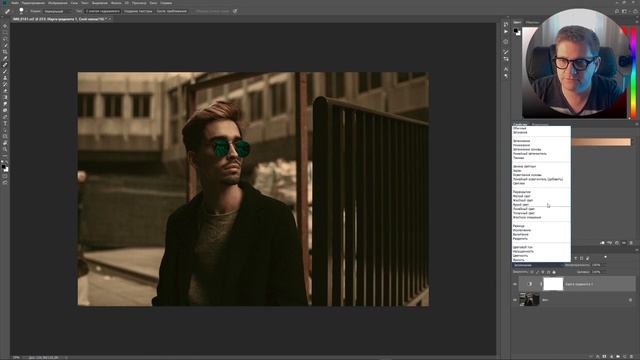Select the Pen tool
Viewport: 640px width, 360px height.
(x=5, y=117)
